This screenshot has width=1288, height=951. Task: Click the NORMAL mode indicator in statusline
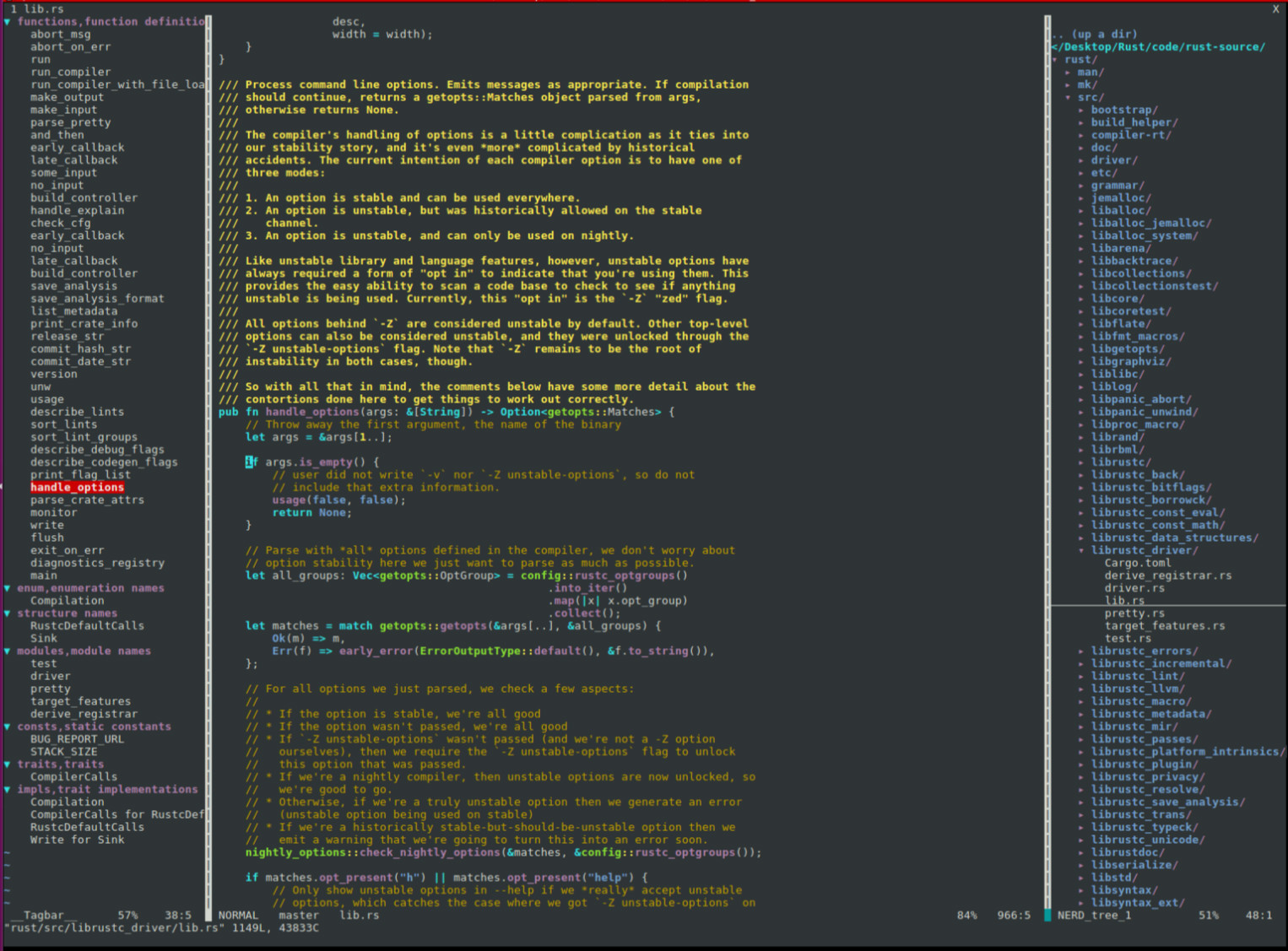point(239,916)
